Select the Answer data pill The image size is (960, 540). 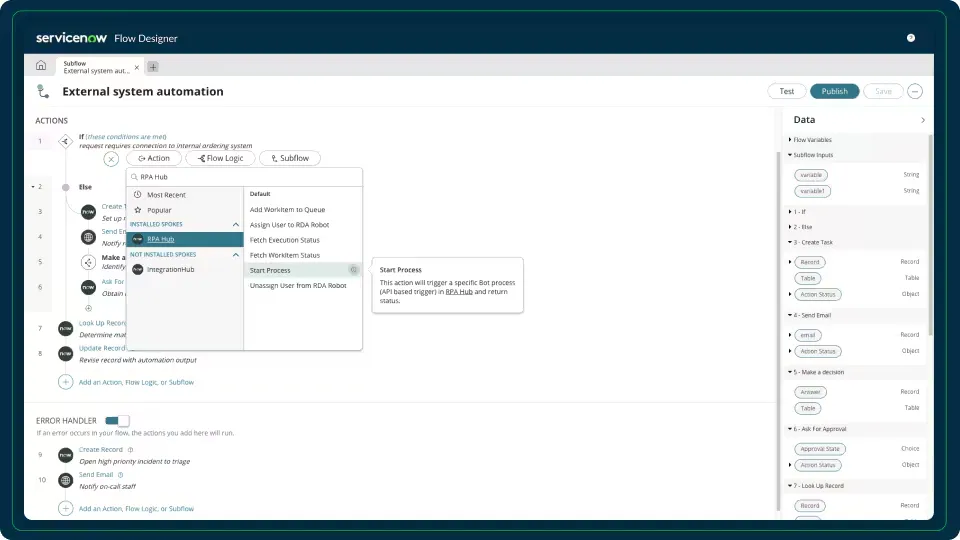coord(810,392)
